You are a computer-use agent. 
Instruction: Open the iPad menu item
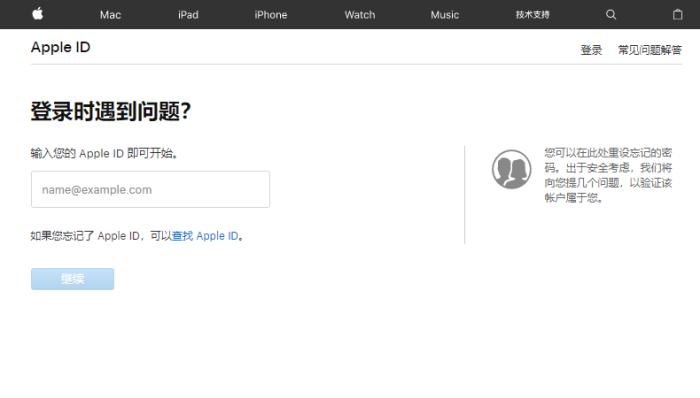click(x=188, y=15)
